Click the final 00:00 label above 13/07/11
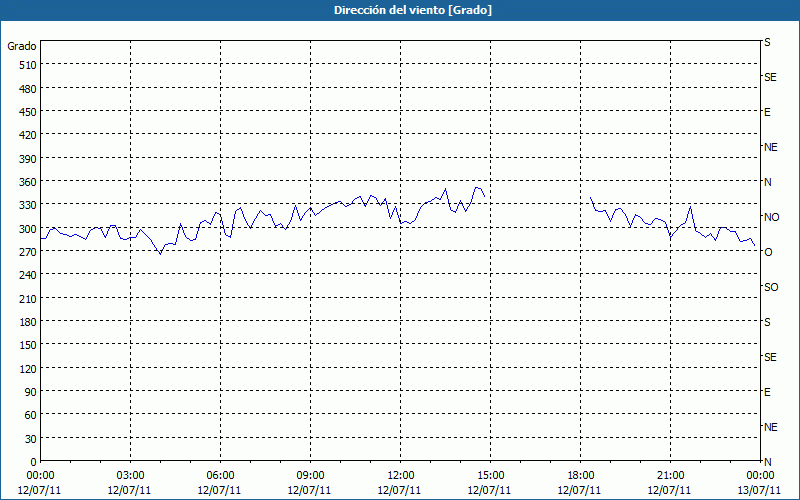The image size is (800, 500). pyautogui.click(x=760, y=476)
